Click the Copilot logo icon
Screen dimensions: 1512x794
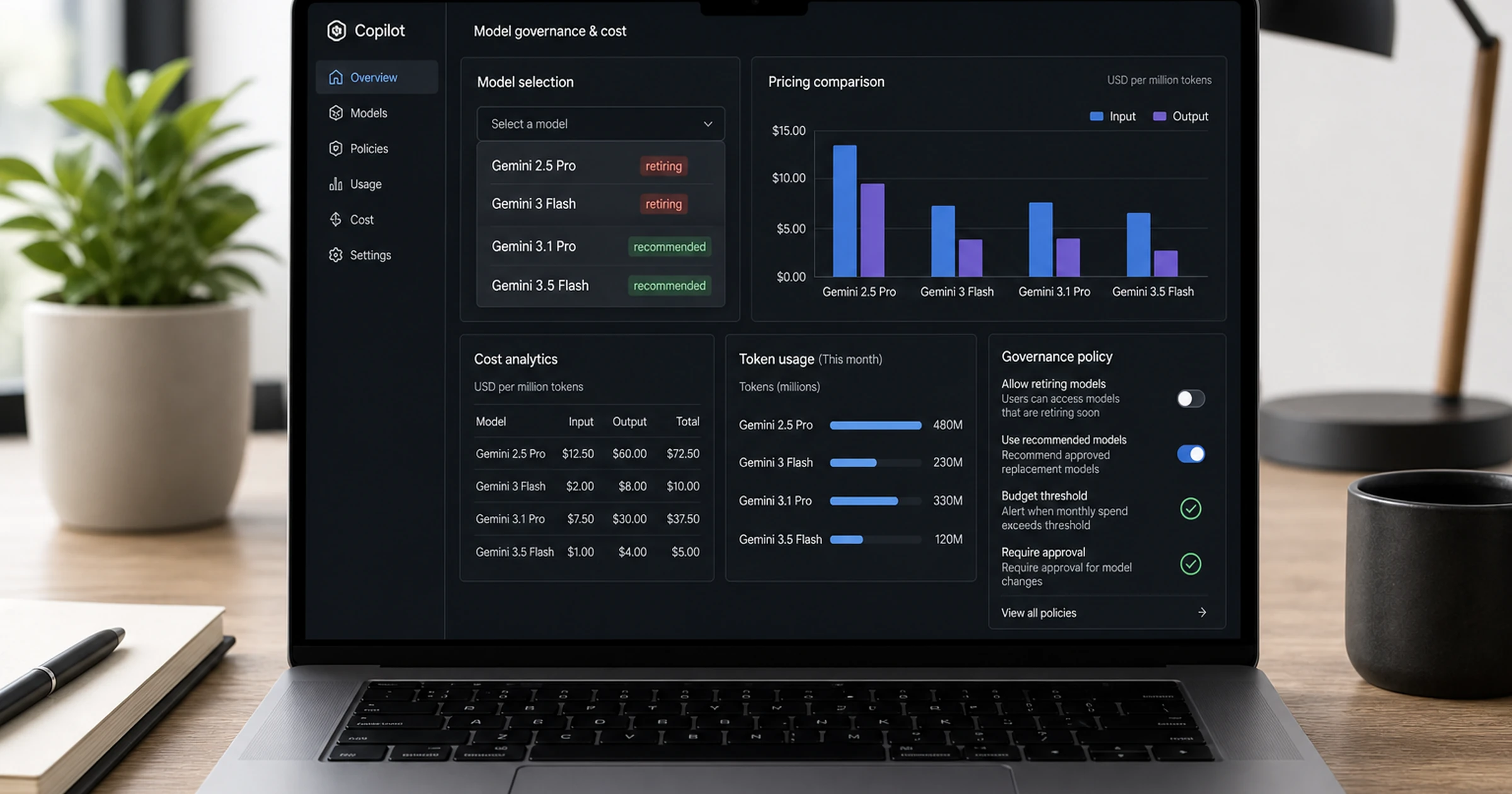click(336, 30)
